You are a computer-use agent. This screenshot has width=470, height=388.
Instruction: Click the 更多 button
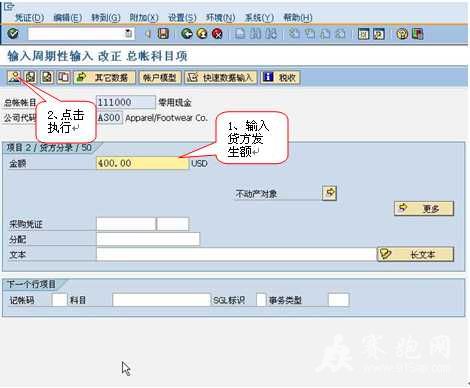(424, 208)
